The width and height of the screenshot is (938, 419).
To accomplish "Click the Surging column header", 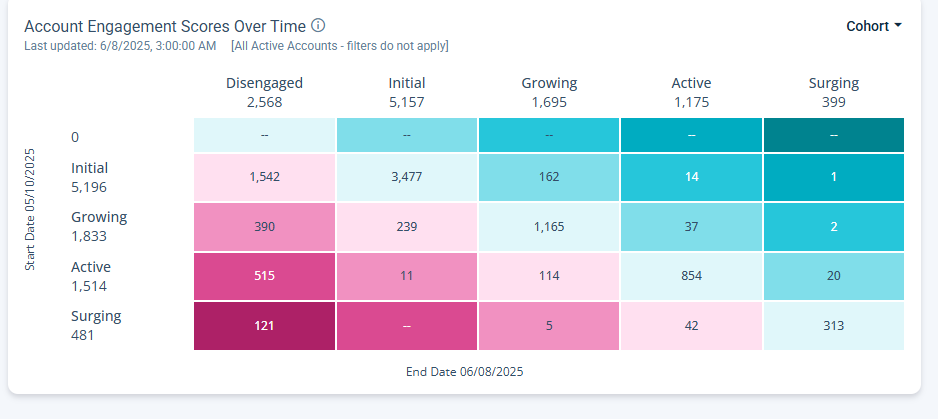I will tap(833, 92).
